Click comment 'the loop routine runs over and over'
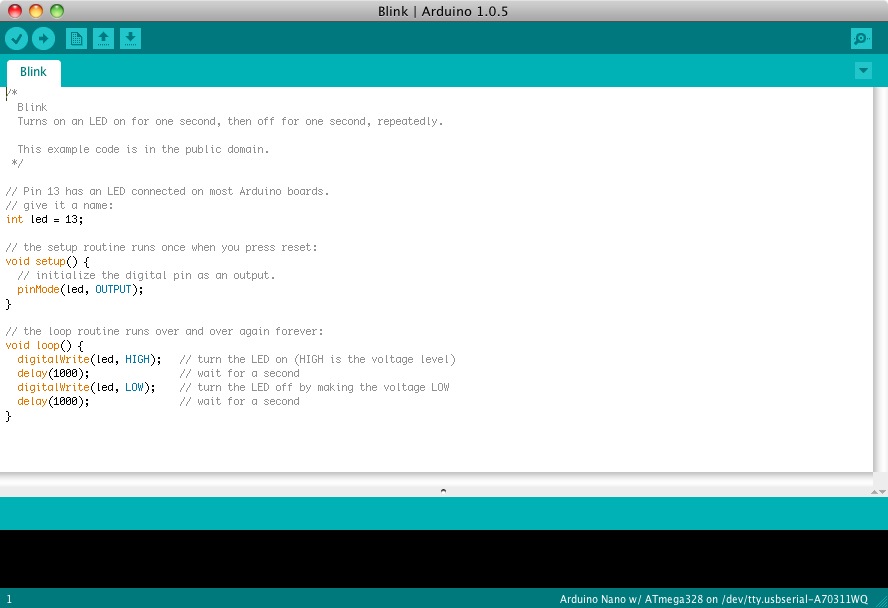 [164, 331]
